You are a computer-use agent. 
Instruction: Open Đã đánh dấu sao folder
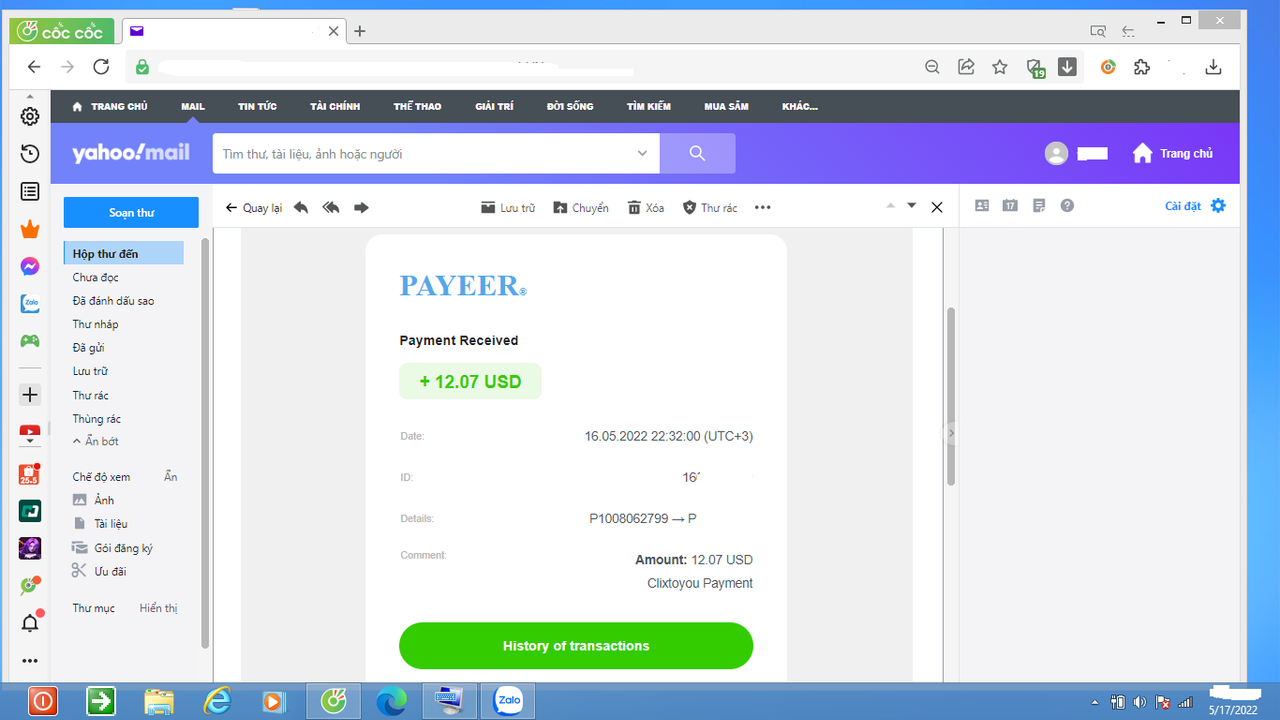pos(113,301)
